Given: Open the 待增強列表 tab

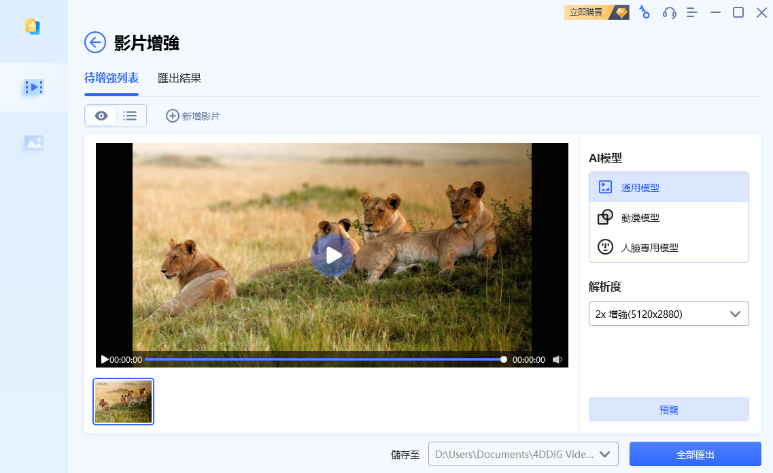Looking at the screenshot, I should click(111, 78).
